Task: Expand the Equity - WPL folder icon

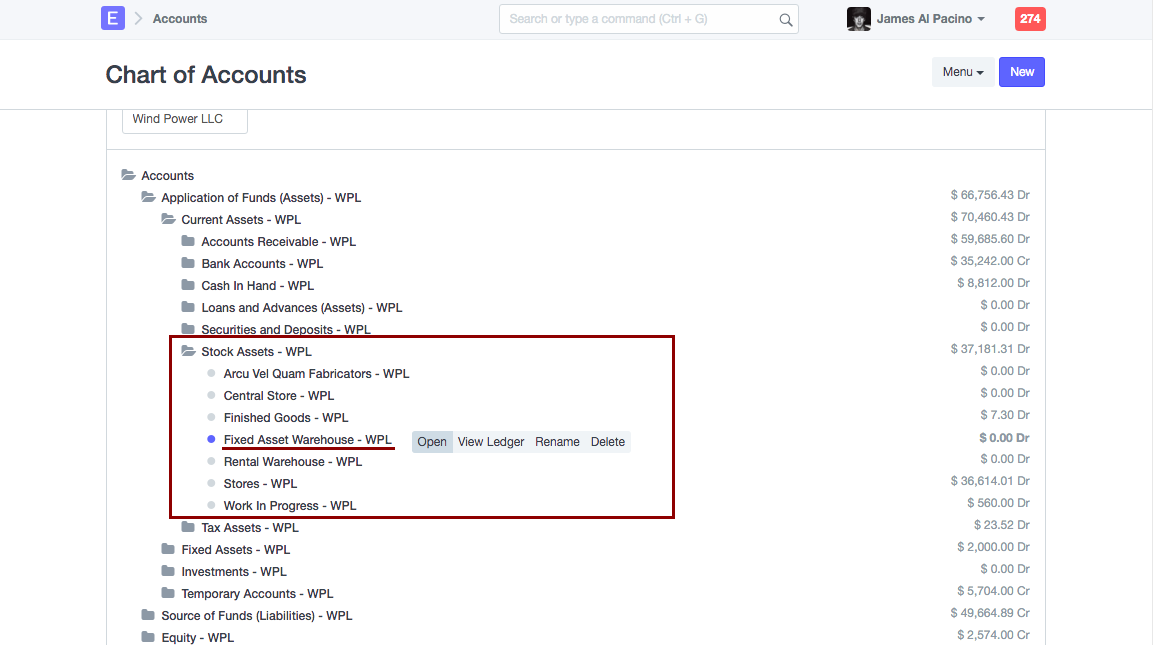Action: 148,637
